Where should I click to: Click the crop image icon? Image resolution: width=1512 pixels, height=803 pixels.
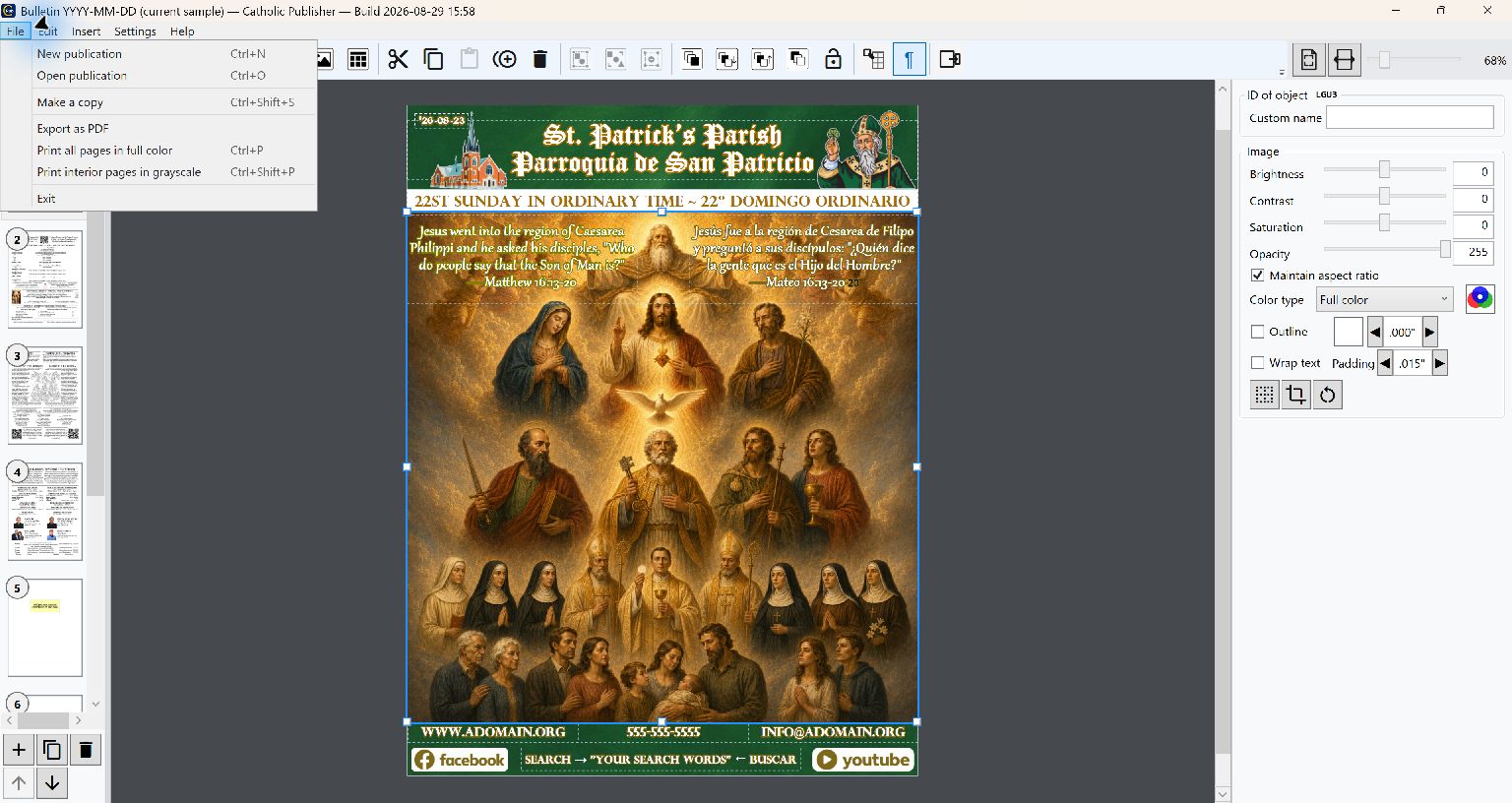[1295, 395]
